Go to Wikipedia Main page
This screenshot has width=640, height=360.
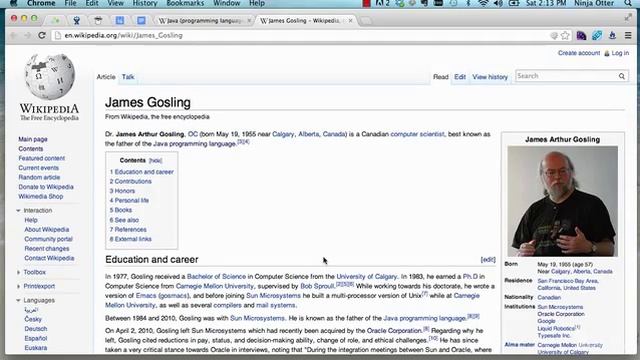pos(33,139)
